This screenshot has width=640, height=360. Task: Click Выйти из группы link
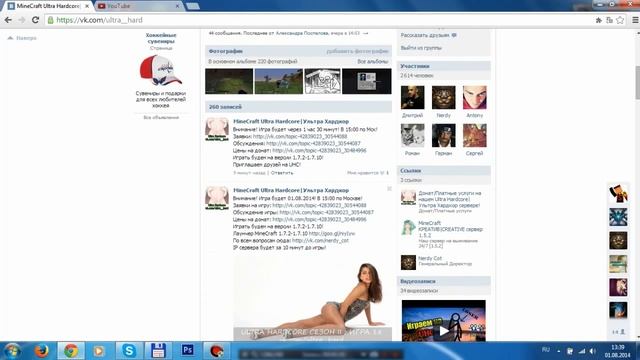point(421,48)
